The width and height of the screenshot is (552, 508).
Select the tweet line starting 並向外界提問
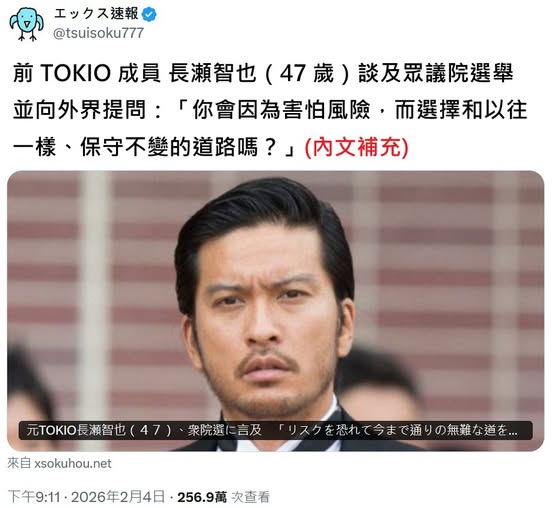pos(270,110)
